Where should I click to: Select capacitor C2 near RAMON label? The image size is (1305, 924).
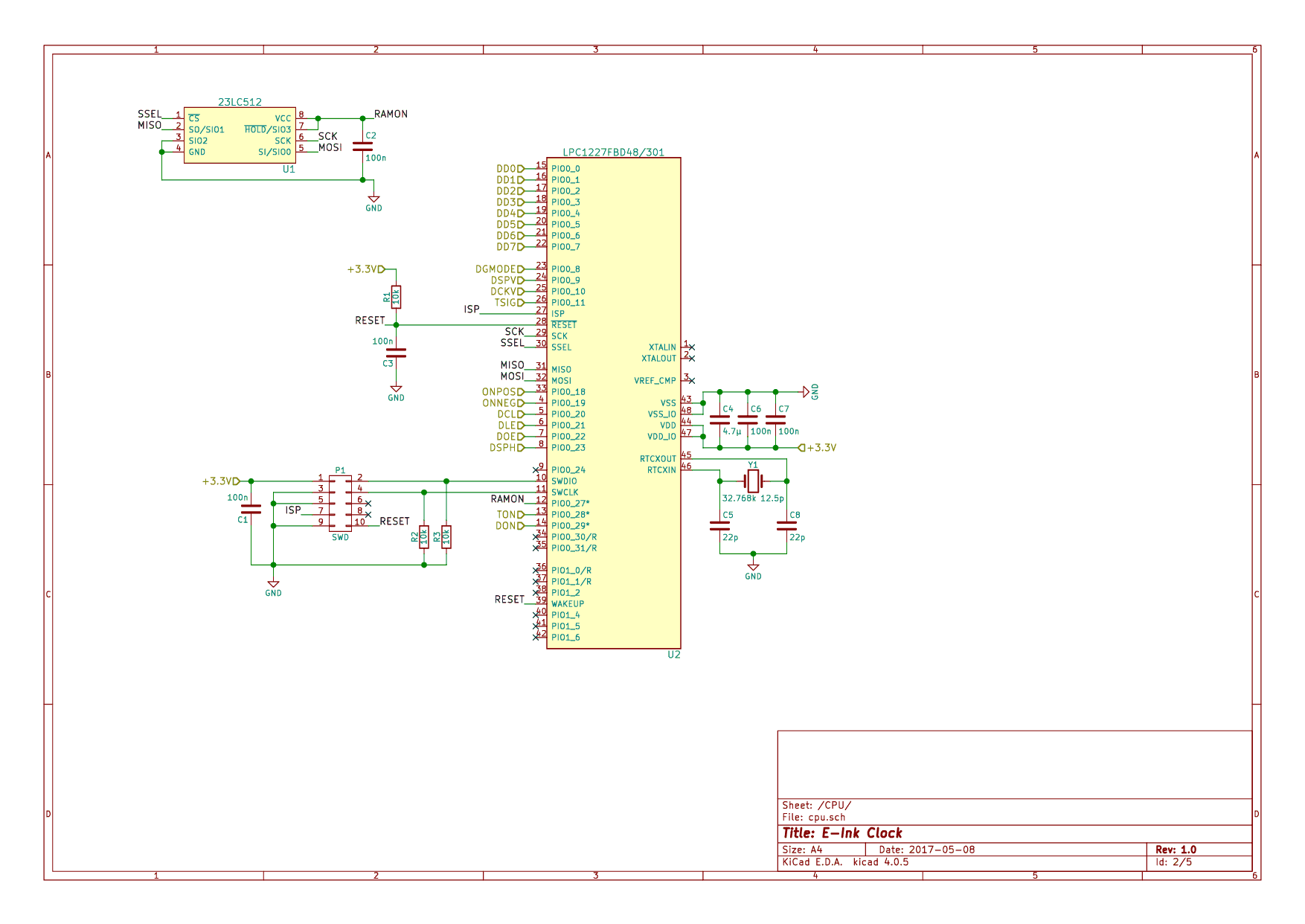pyautogui.click(x=362, y=147)
